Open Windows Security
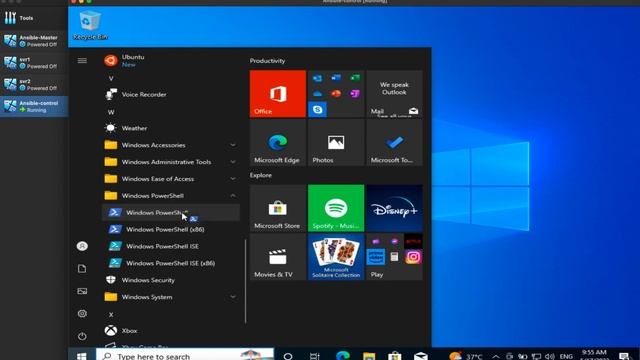 (171, 280)
